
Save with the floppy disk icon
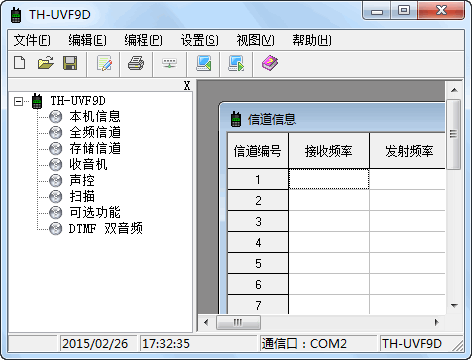(70, 63)
